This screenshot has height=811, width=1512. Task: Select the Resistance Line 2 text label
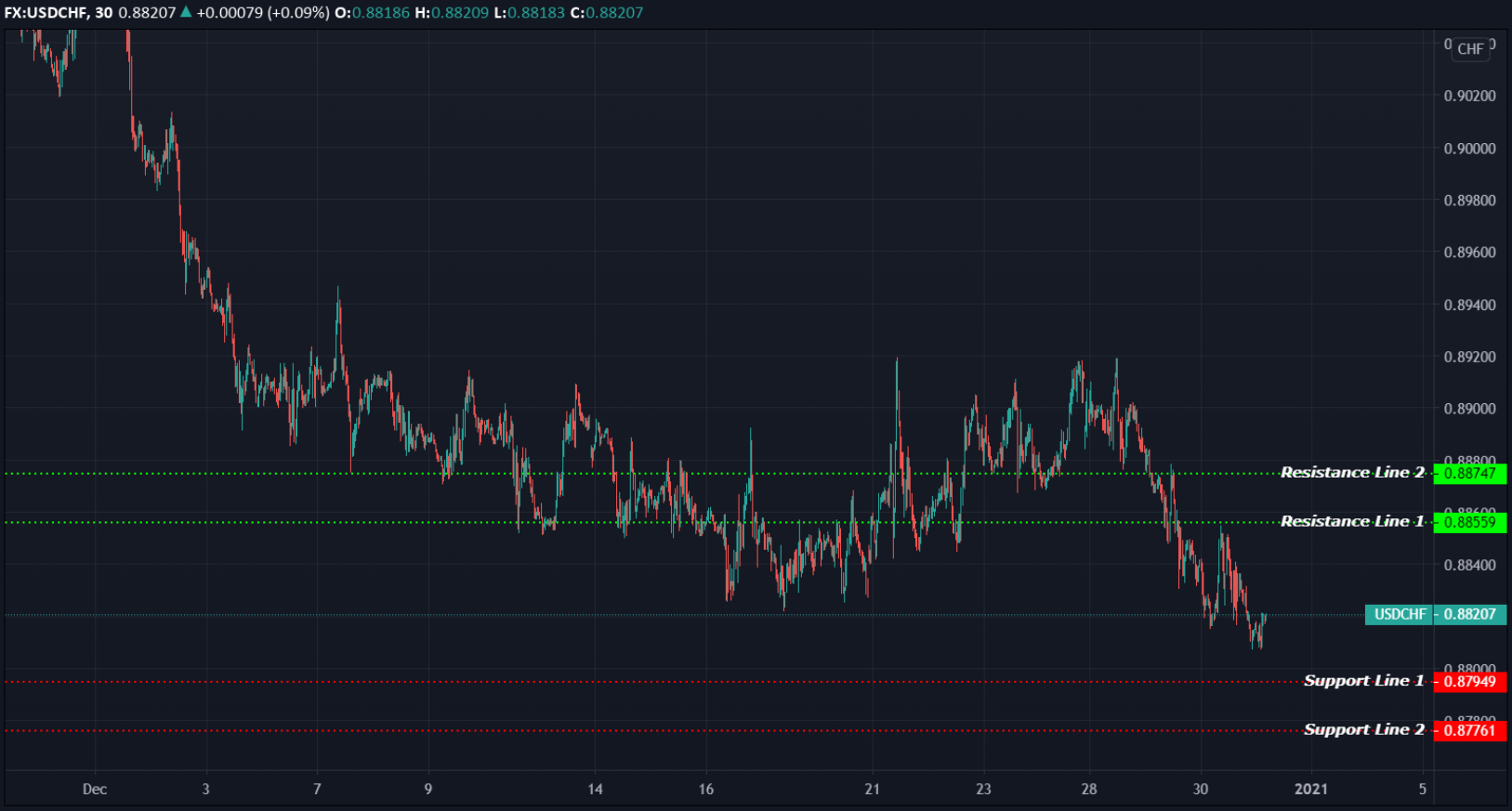[x=1352, y=473]
